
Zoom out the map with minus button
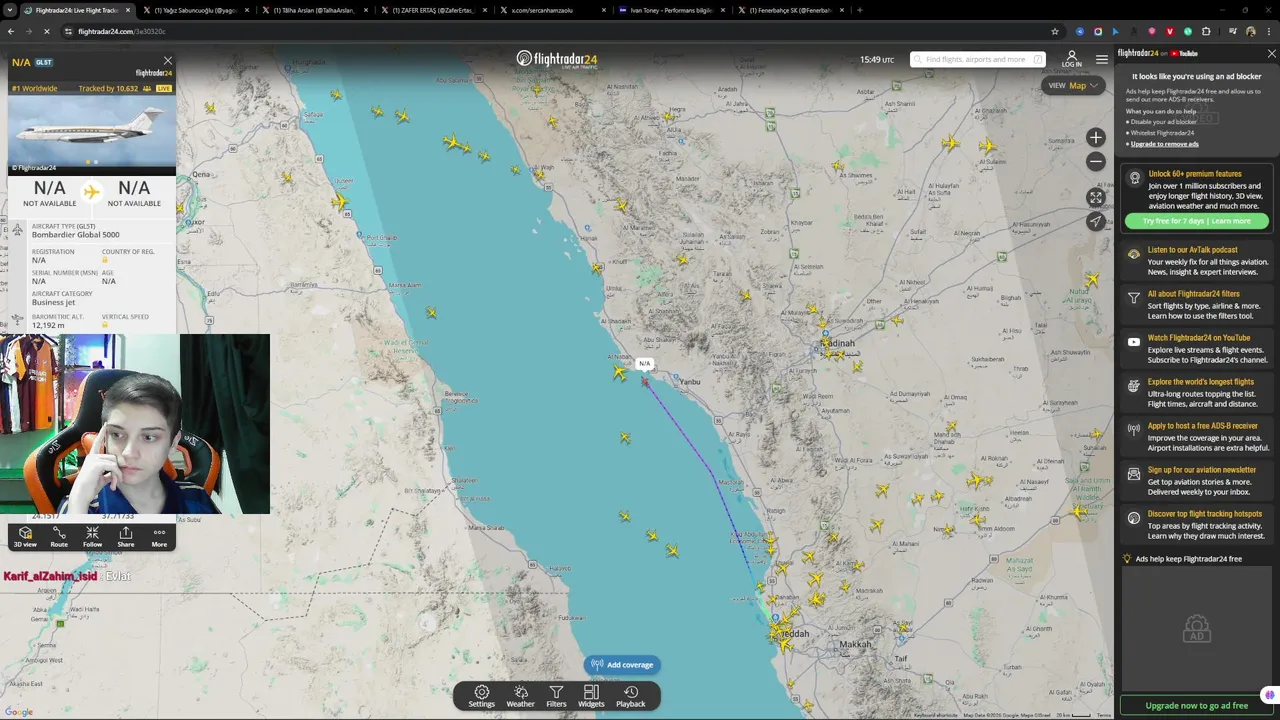click(x=1096, y=161)
